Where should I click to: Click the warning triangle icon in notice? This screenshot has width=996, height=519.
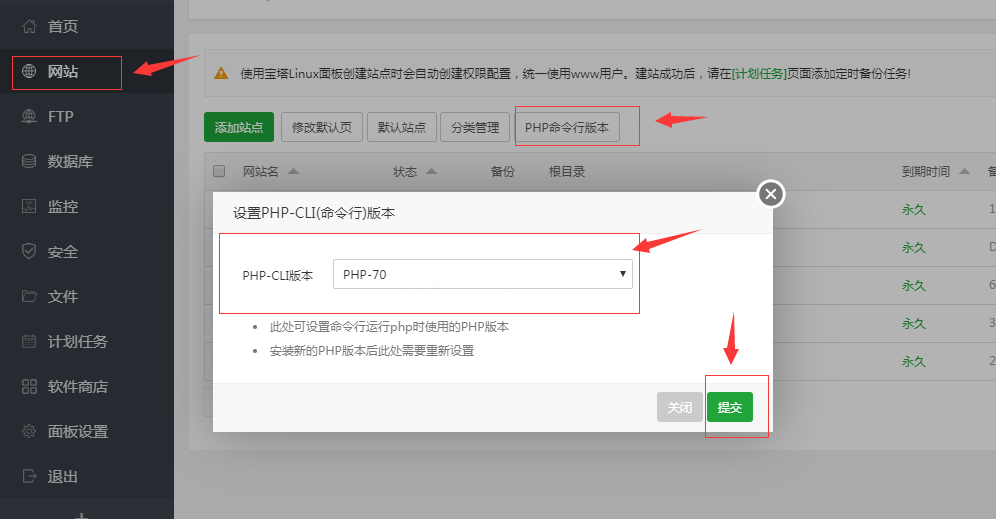tap(221, 74)
